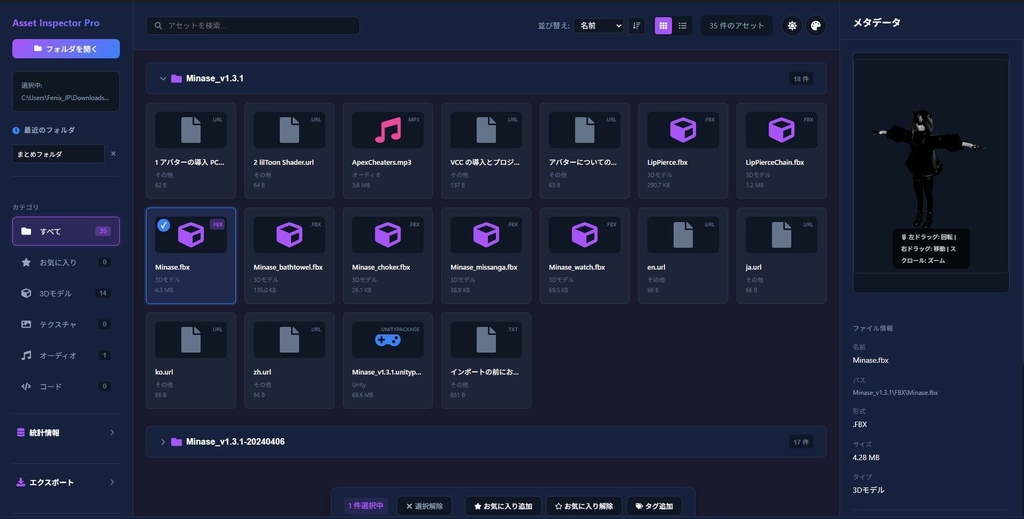Switch to list view

coord(682,25)
